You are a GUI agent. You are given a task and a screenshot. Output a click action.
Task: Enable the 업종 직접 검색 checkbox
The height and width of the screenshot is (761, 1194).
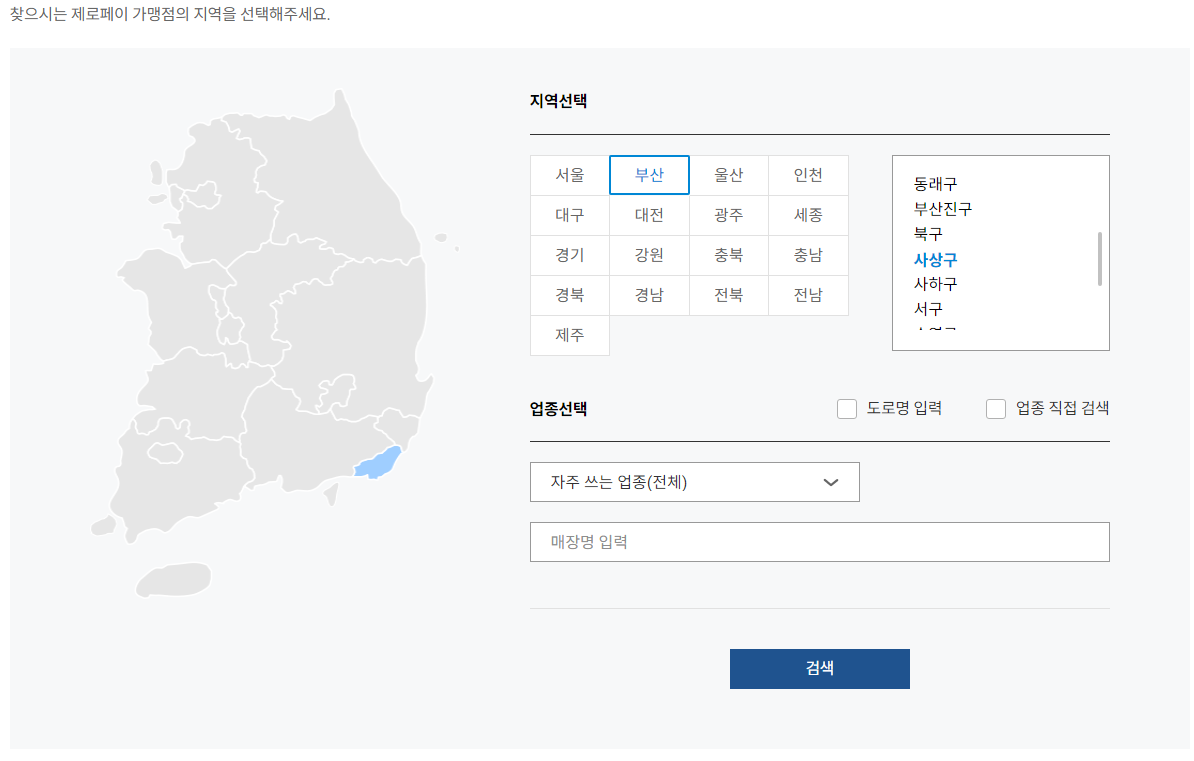(x=995, y=409)
